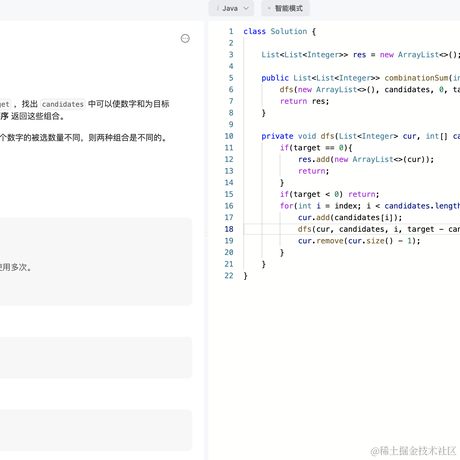Click description text '返回这些组合。'

(x=37, y=116)
